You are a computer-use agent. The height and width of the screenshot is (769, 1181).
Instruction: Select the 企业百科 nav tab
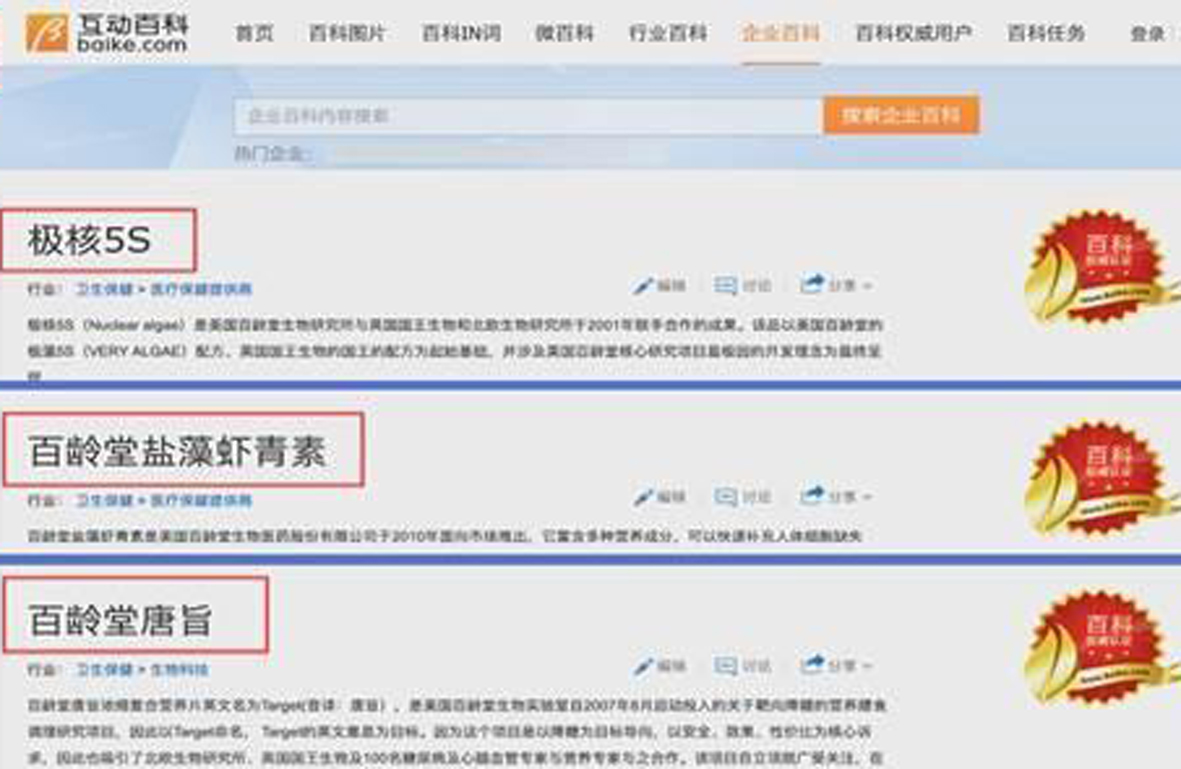click(781, 33)
